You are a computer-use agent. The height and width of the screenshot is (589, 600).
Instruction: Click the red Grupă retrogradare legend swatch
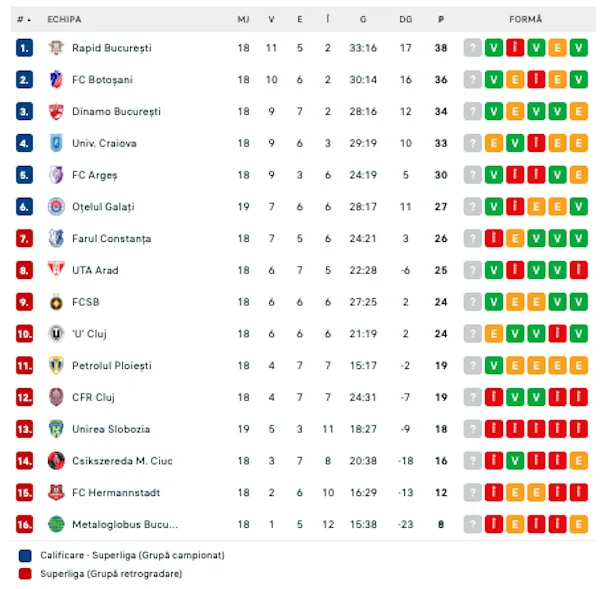(25, 574)
